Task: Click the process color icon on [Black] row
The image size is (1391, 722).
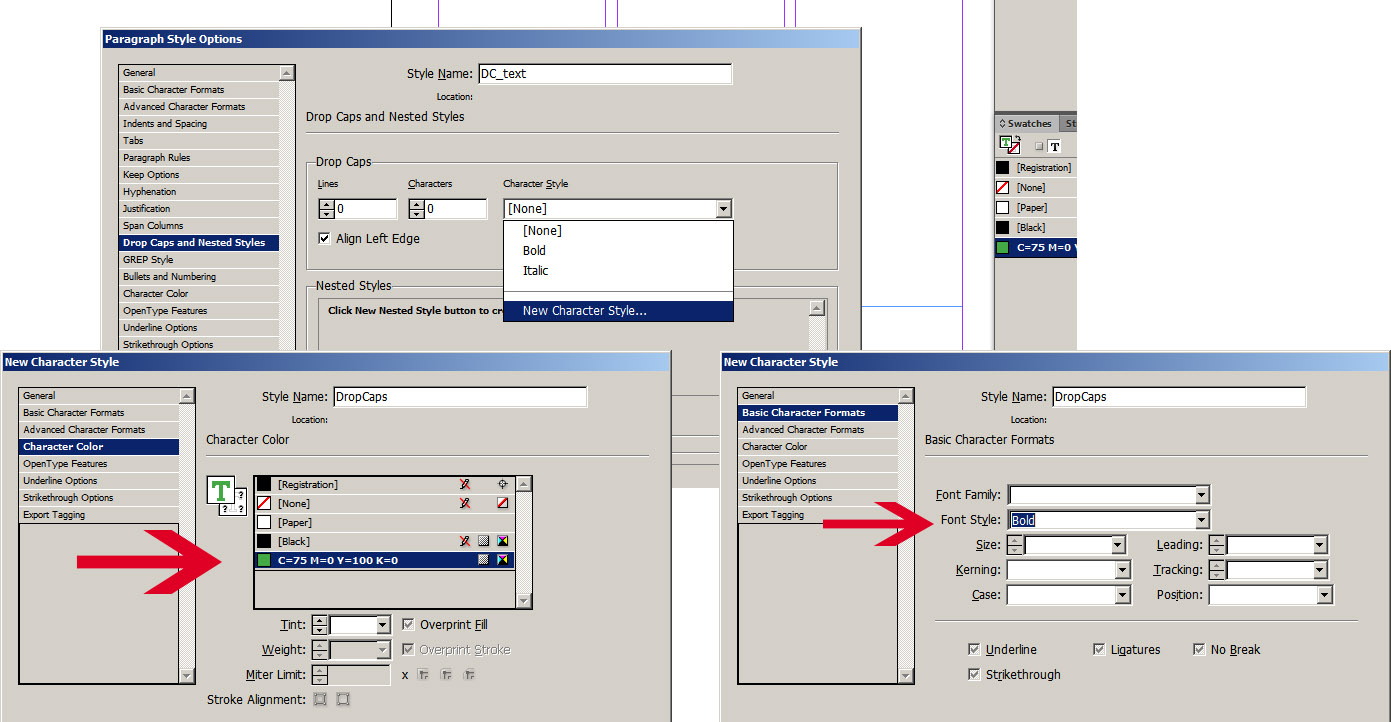Action: click(x=484, y=541)
